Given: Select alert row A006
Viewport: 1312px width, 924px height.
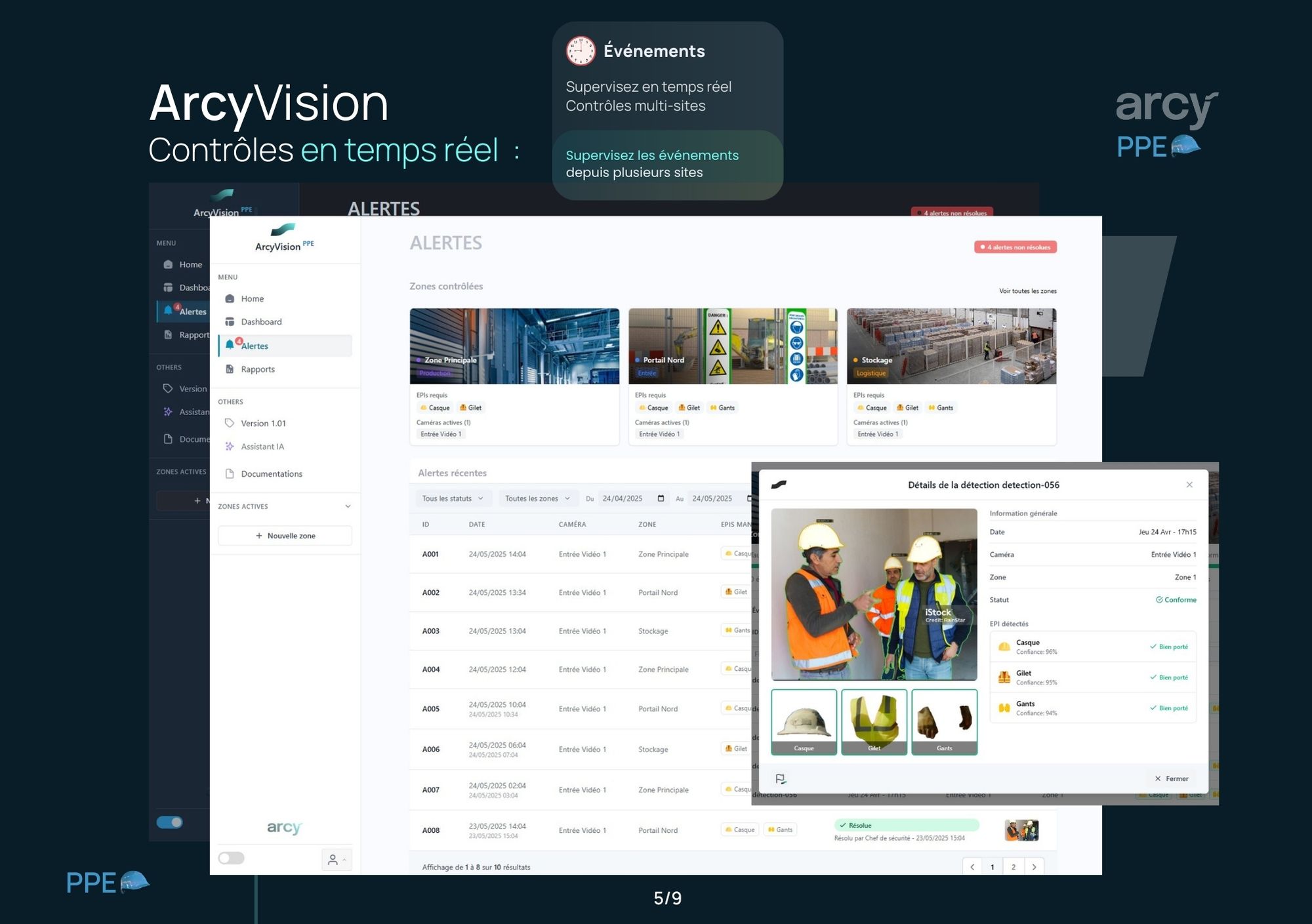Looking at the screenshot, I should click(581, 749).
